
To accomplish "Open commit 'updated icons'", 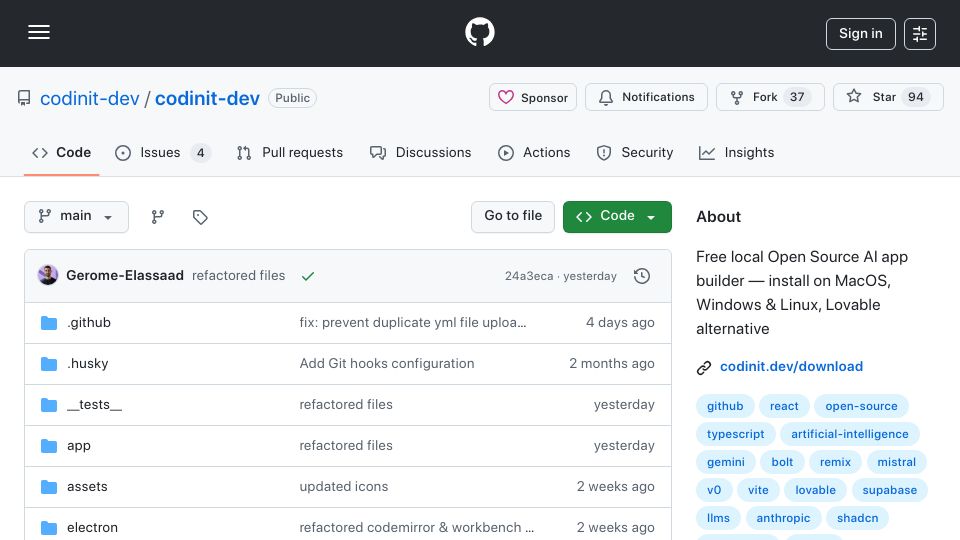I will [343, 487].
